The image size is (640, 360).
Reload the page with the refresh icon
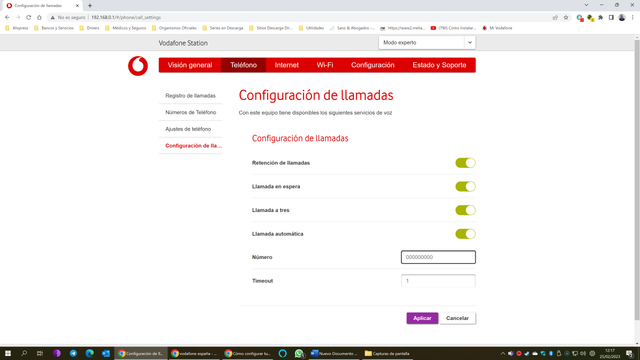[x=29, y=18]
